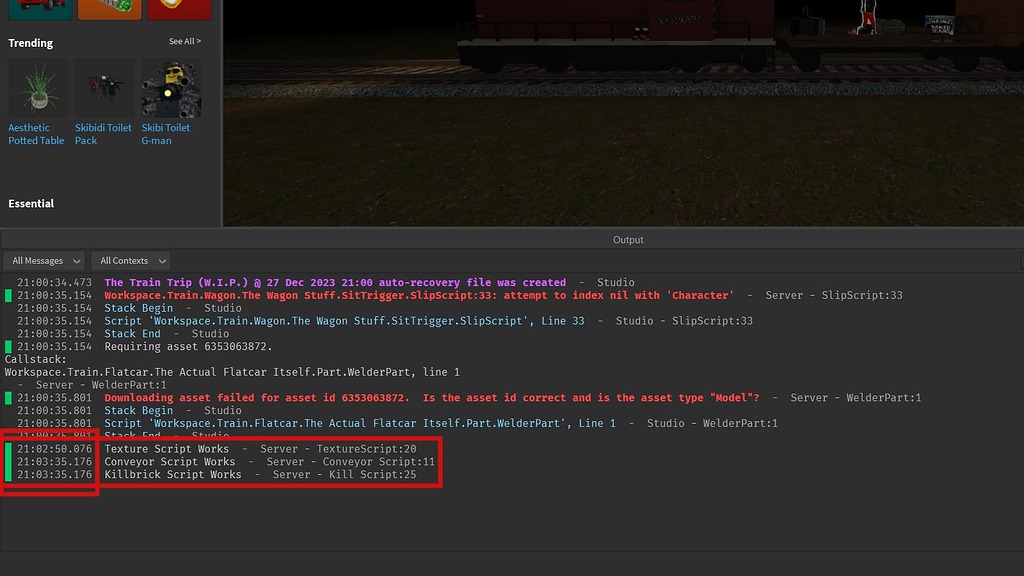
Task: Switch to the Output tab
Action: coord(628,239)
